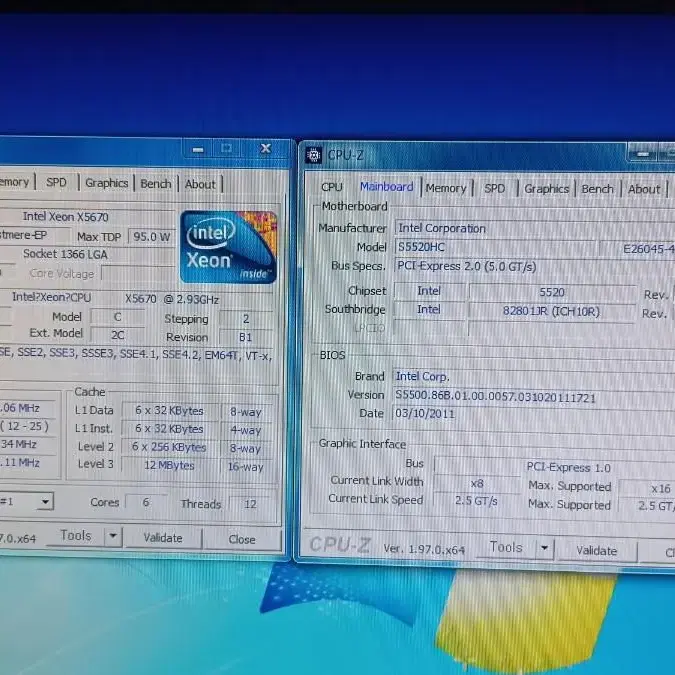Expand Tools dropdown arrow in left CPU-Z window
This screenshot has height=675, width=675.
click(113, 536)
